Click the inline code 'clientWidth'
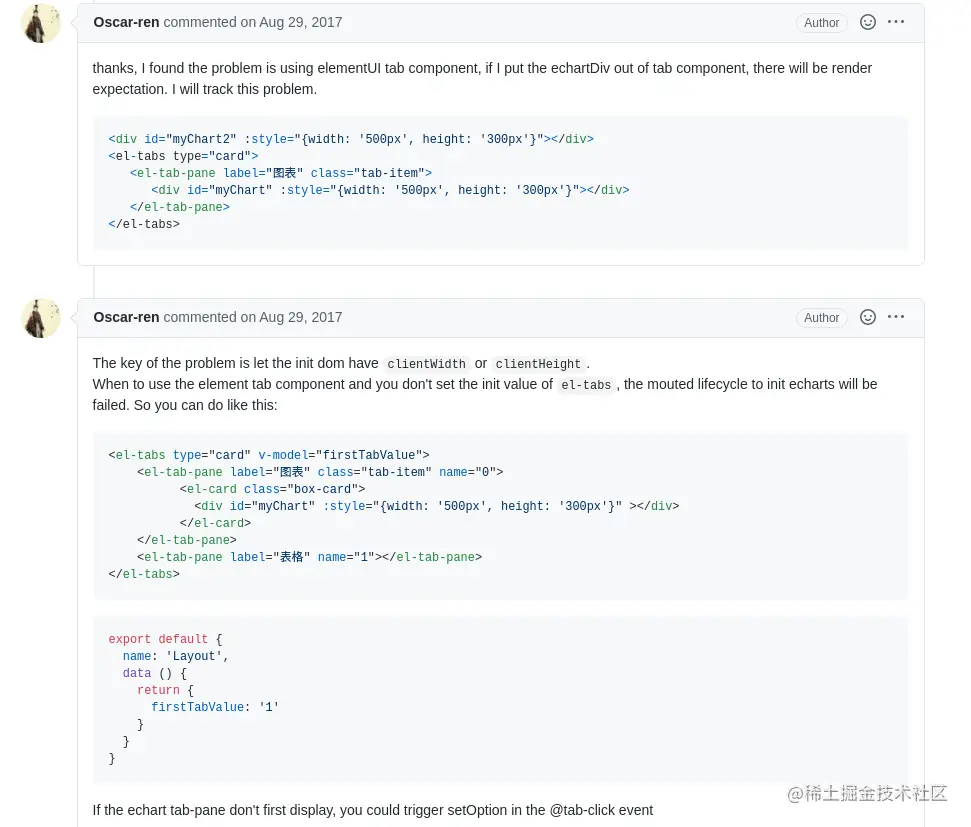Screen dimensions: 971x827 [426, 364]
